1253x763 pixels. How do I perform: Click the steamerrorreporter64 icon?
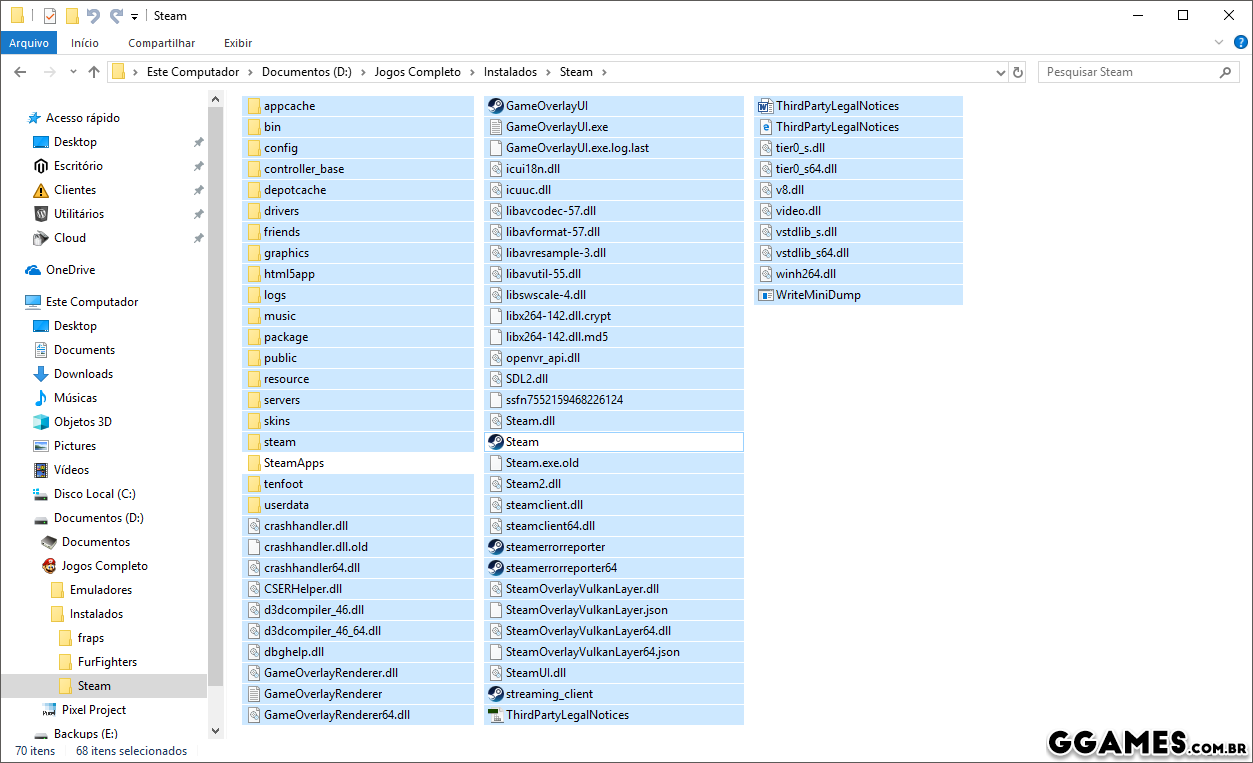[x=495, y=568]
